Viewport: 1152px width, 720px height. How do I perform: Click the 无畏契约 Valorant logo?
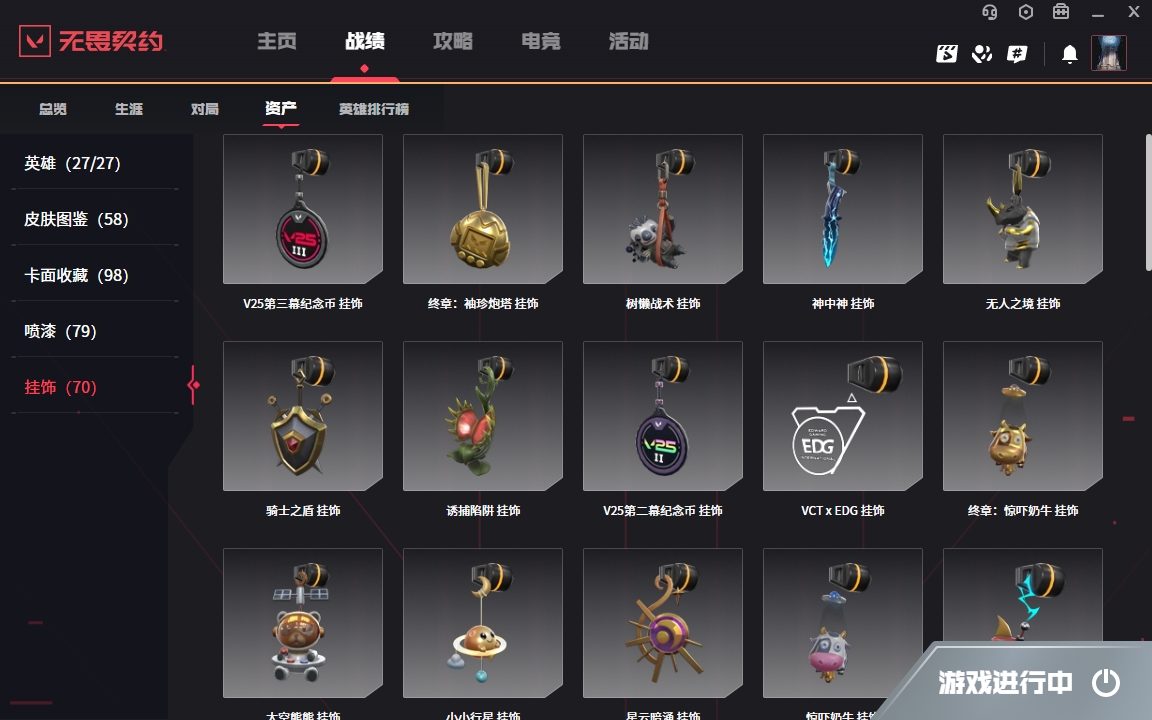(92, 41)
